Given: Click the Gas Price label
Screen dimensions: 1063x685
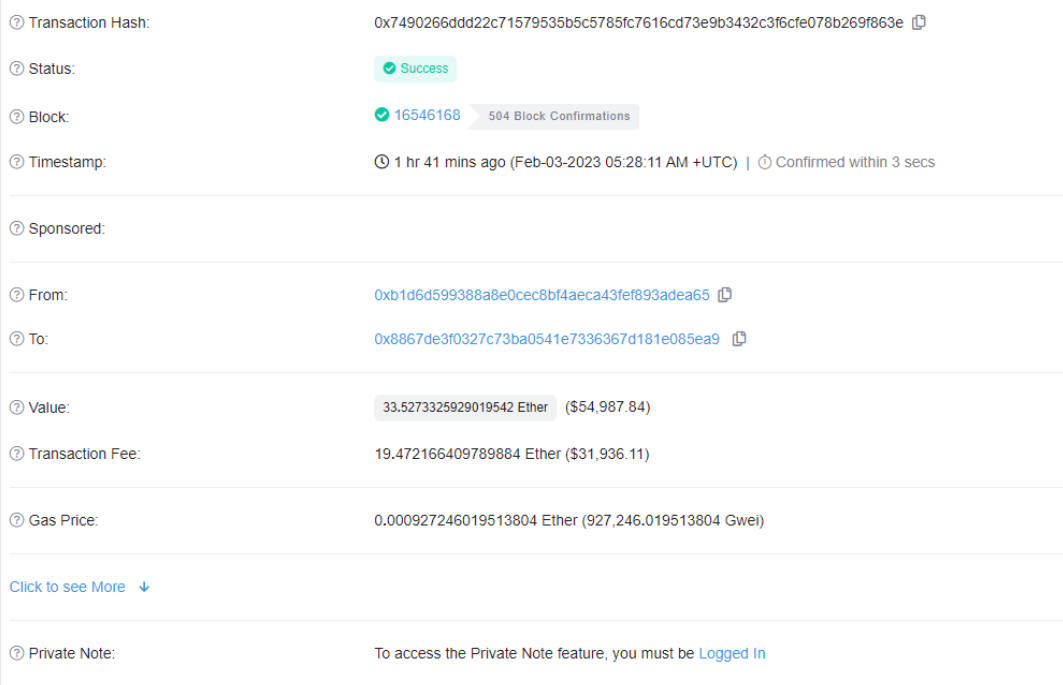Looking at the screenshot, I should [x=63, y=520].
